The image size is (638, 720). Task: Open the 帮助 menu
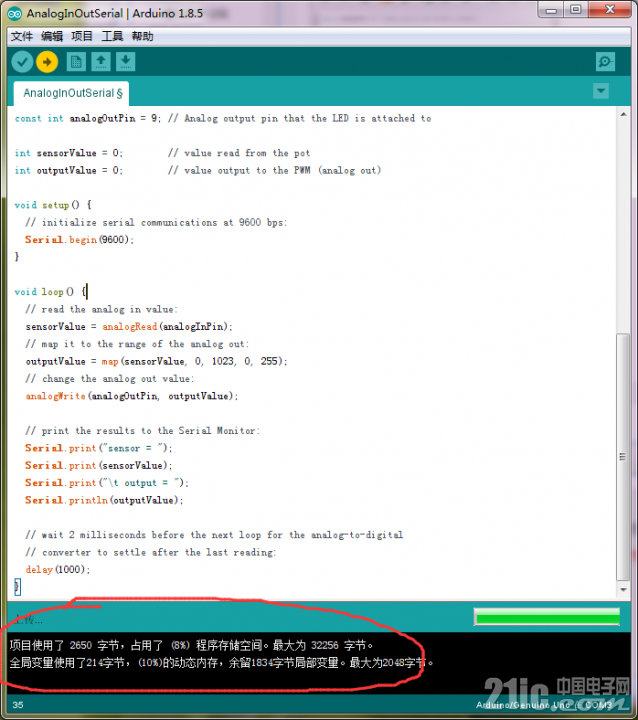(x=142, y=36)
